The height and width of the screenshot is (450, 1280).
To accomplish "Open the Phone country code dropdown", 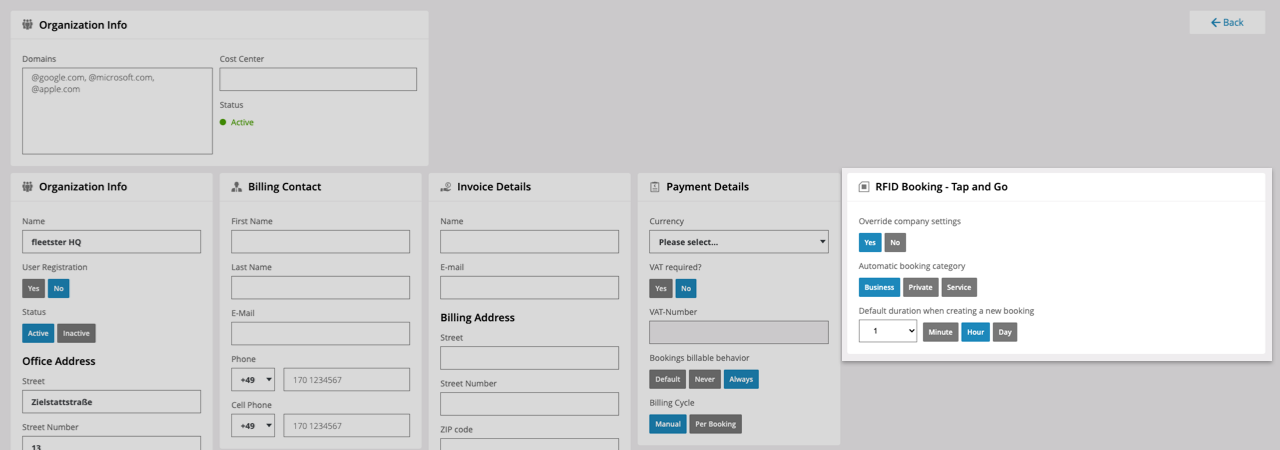I will [x=253, y=380].
